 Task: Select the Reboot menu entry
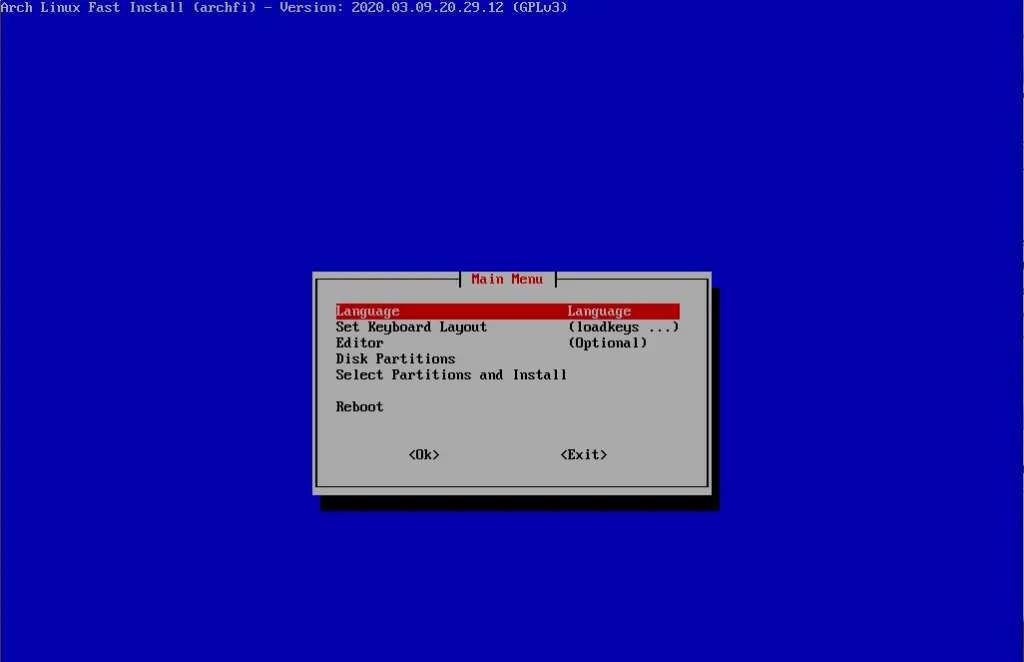(360, 407)
